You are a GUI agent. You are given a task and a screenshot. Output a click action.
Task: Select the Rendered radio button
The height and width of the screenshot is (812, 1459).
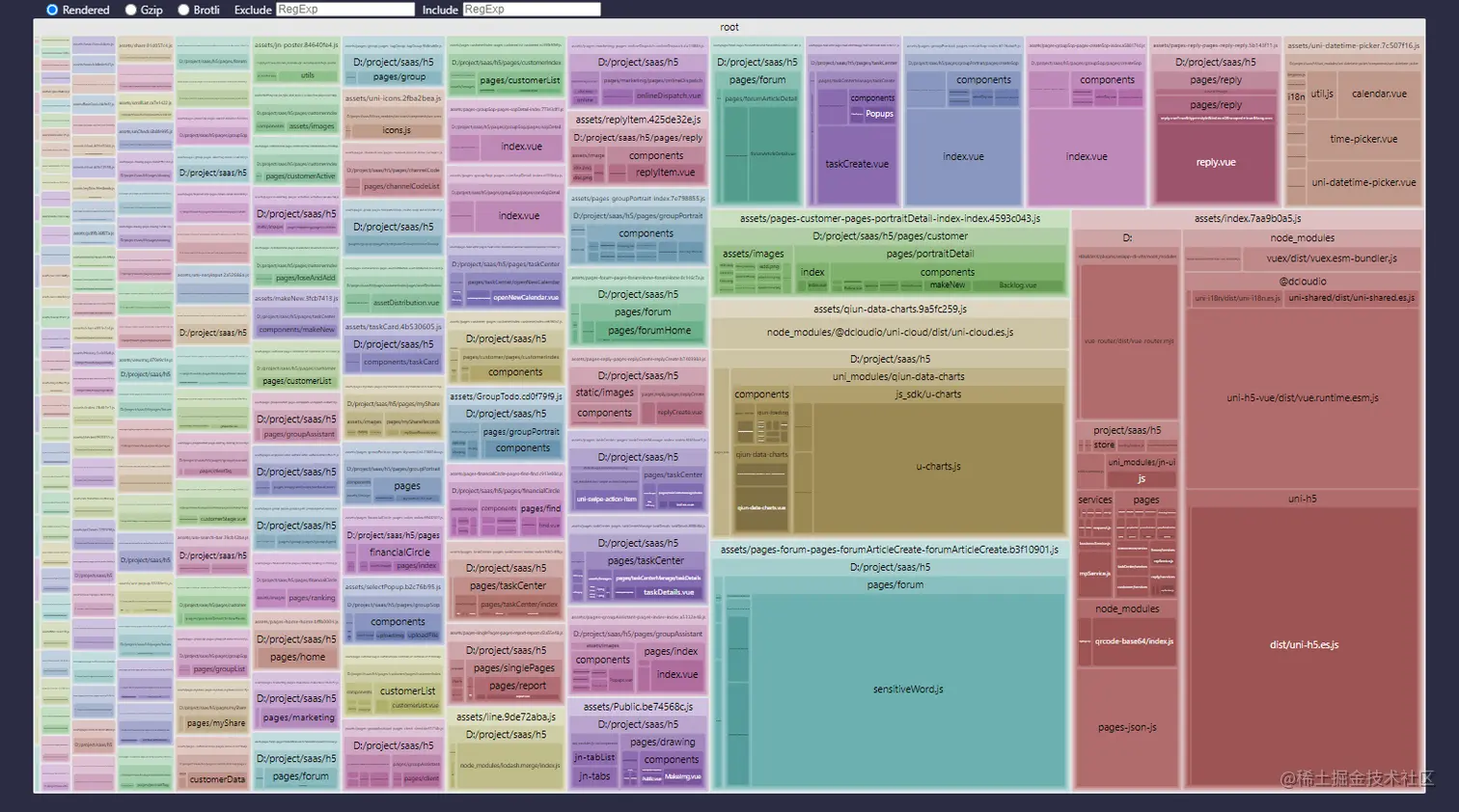pyautogui.click(x=52, y=10)
